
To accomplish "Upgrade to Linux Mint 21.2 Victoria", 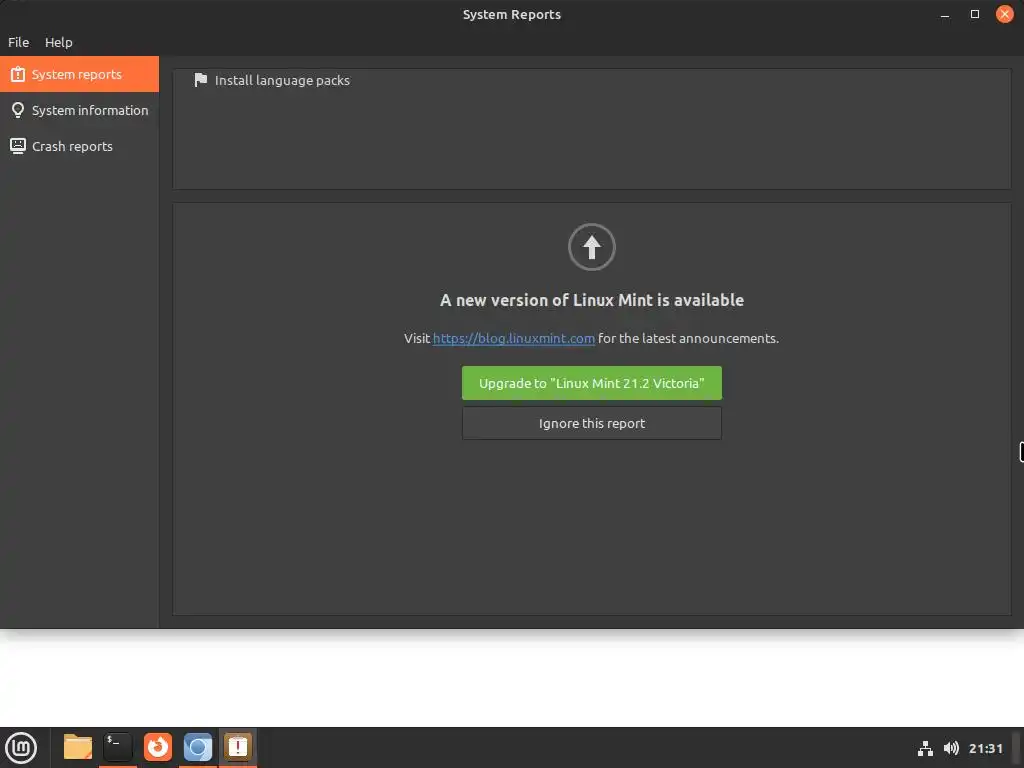I will 592,383.
